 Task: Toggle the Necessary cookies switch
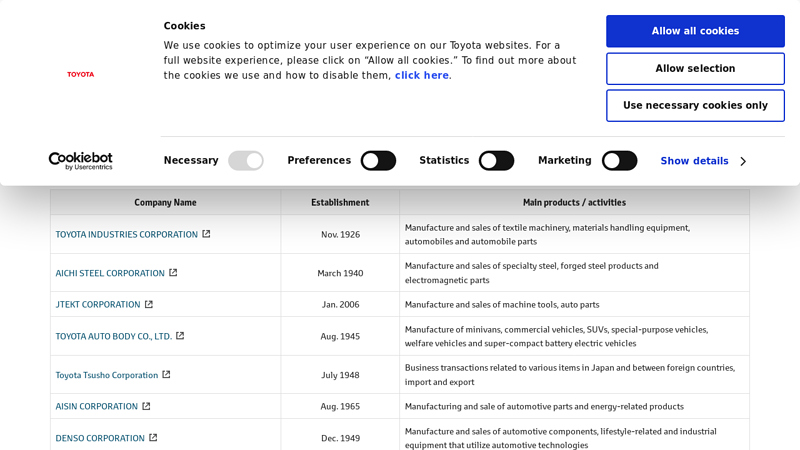click(246, 161)
